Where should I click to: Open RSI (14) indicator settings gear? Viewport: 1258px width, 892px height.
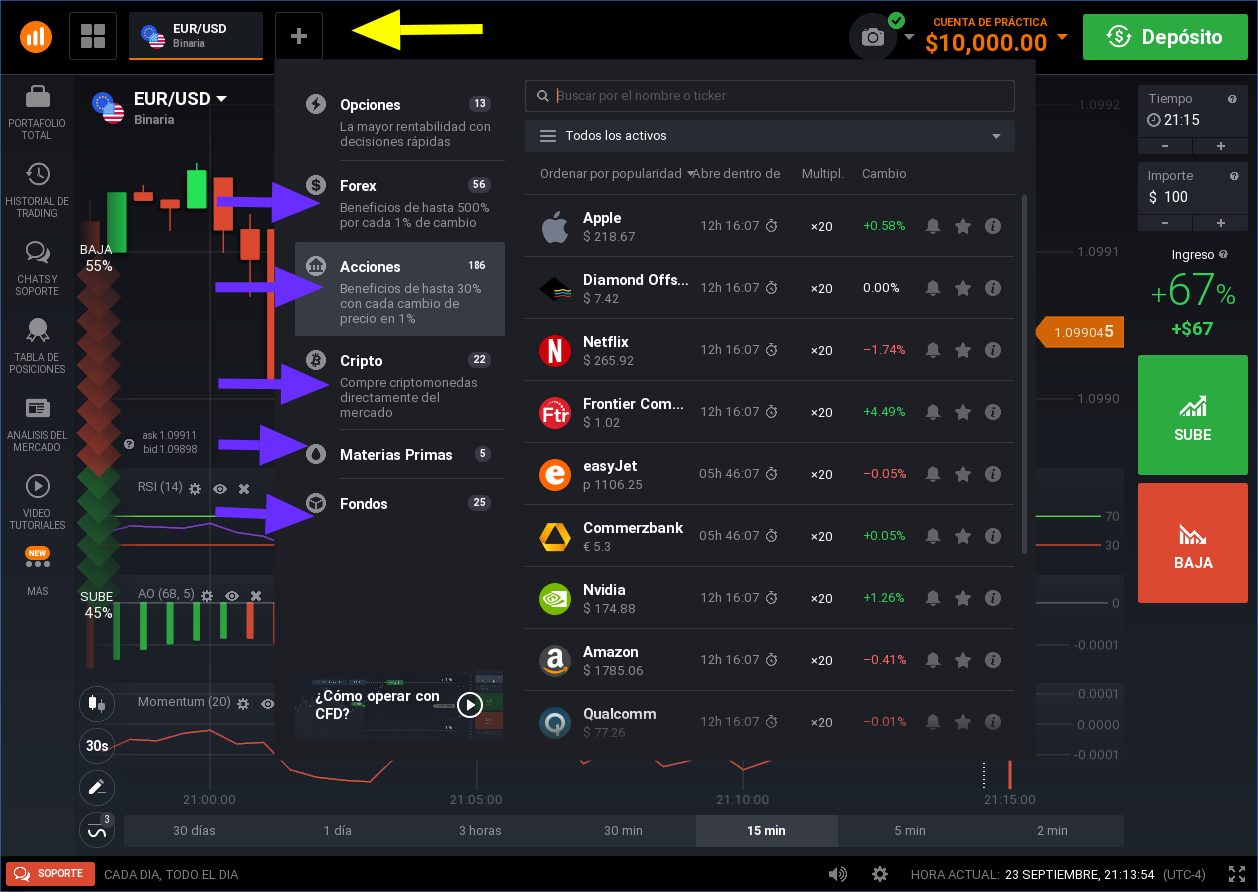(195, 488)
